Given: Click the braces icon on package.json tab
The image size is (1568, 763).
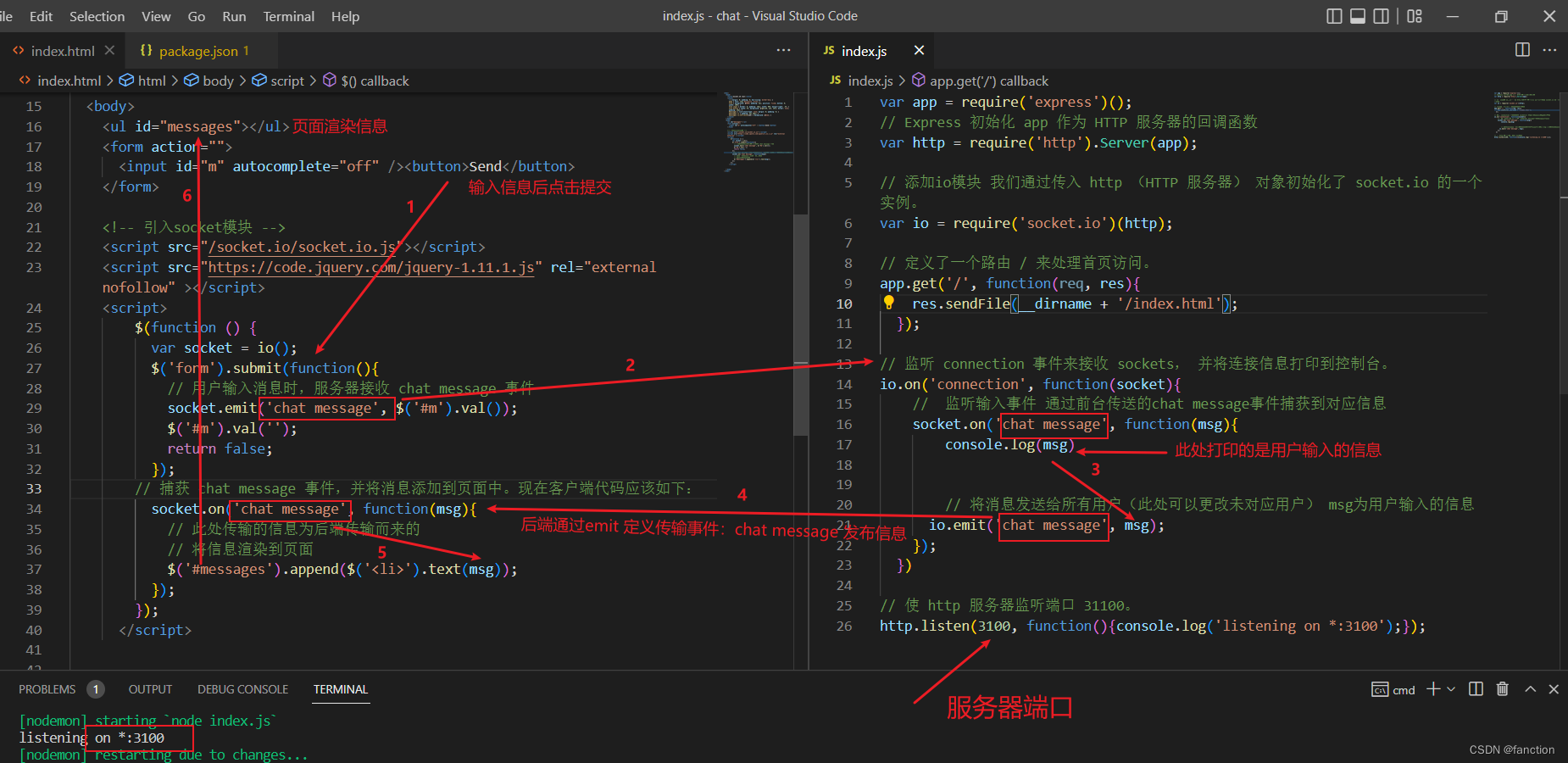Looking at the screenshot, I should 146,51.
